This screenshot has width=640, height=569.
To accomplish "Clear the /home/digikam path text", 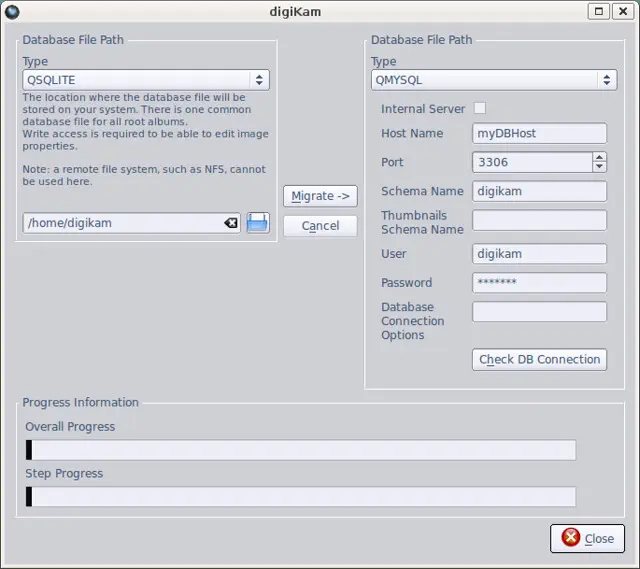I will pyautogui.click(x=231, y=223).
